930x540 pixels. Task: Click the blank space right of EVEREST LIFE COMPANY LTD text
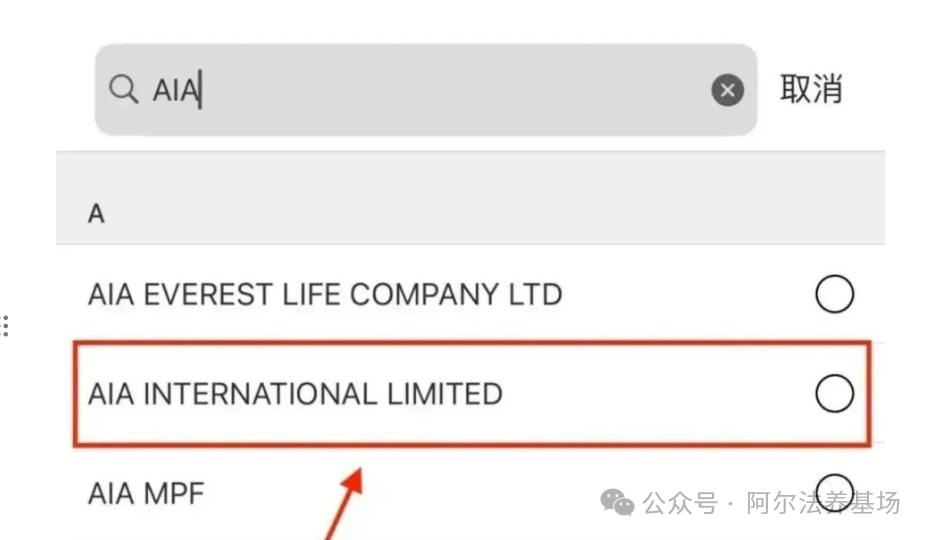click(x=690, y=295)
